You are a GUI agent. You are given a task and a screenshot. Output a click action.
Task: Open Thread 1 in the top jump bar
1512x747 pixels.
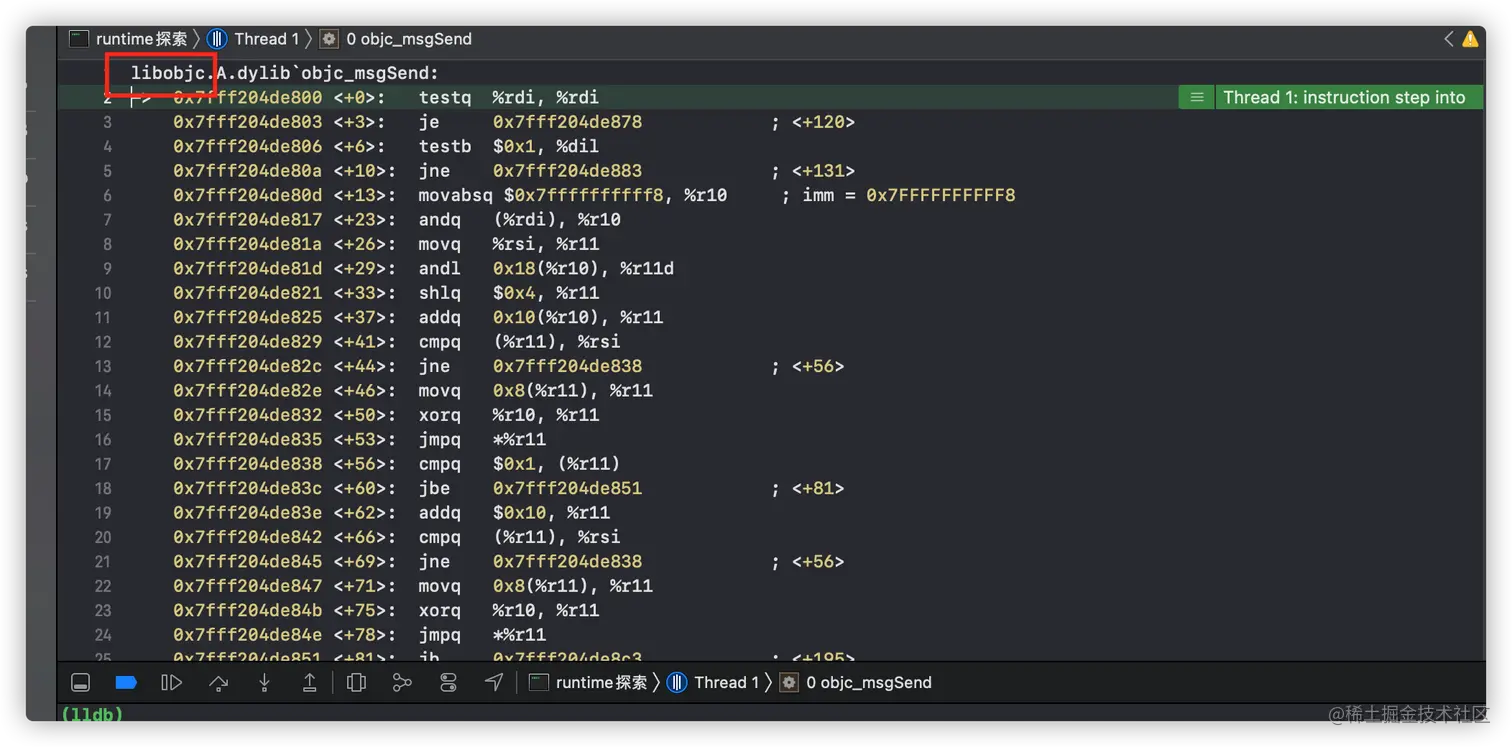253,39
